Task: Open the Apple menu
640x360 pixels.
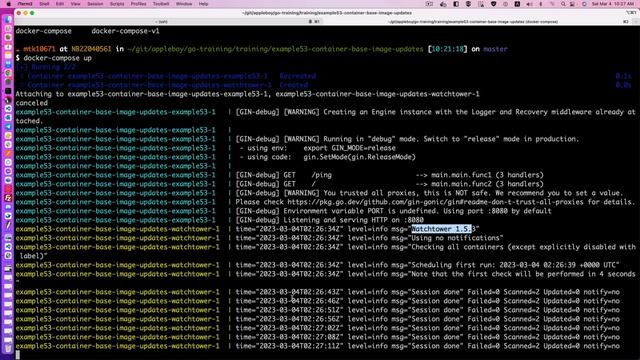Action: point(8,4)
